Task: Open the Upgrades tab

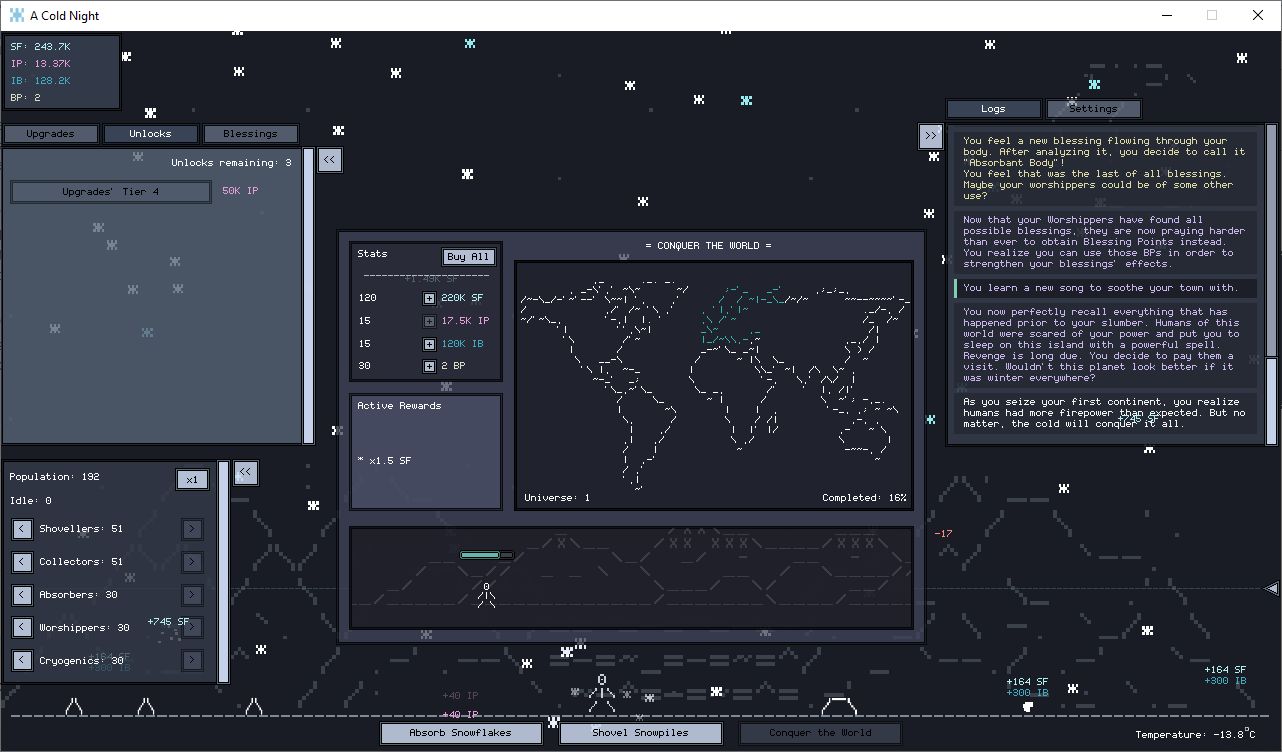Action: (51, 133)
